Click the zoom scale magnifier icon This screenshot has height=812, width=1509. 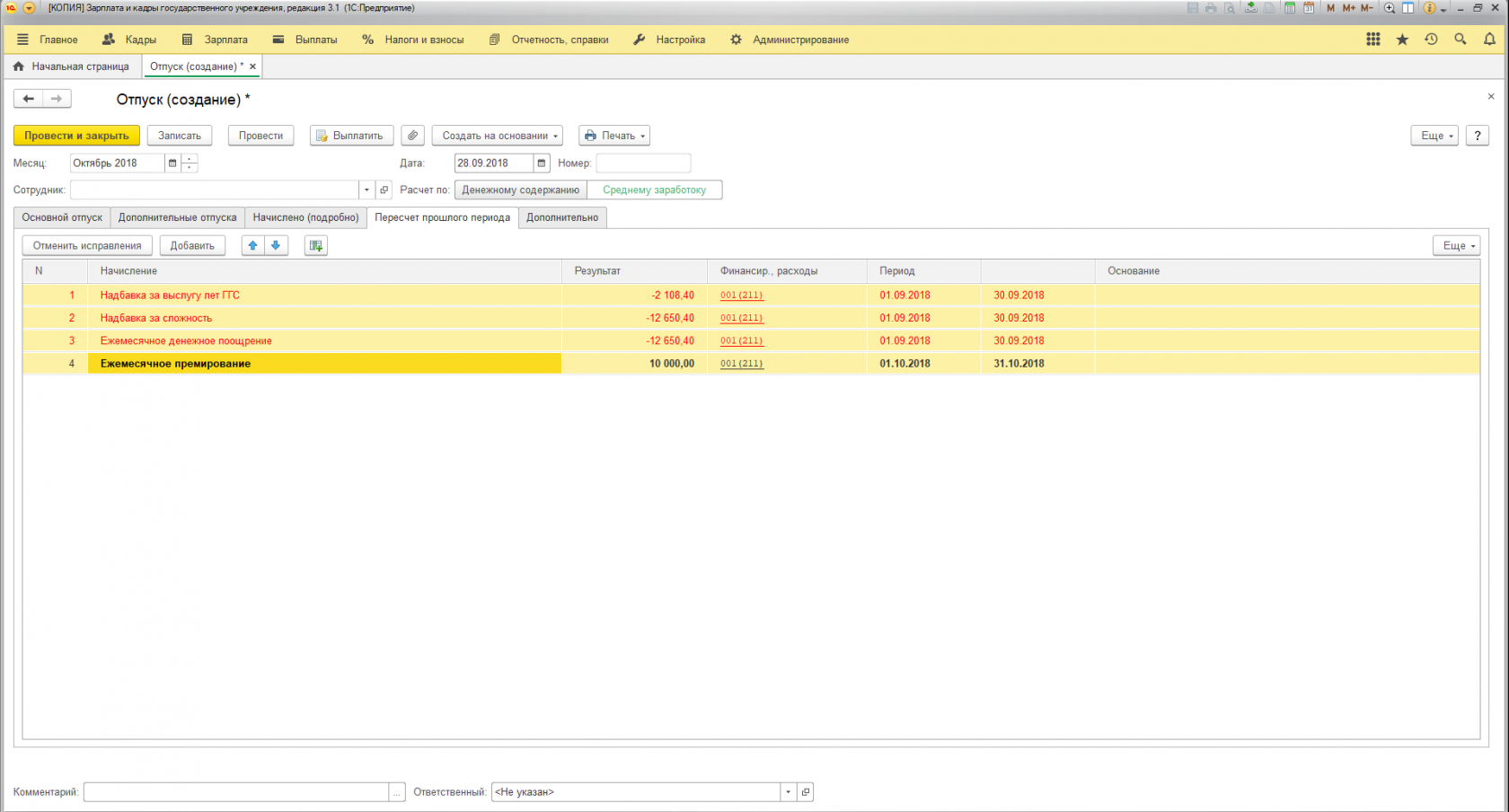tap(1390, 8)
